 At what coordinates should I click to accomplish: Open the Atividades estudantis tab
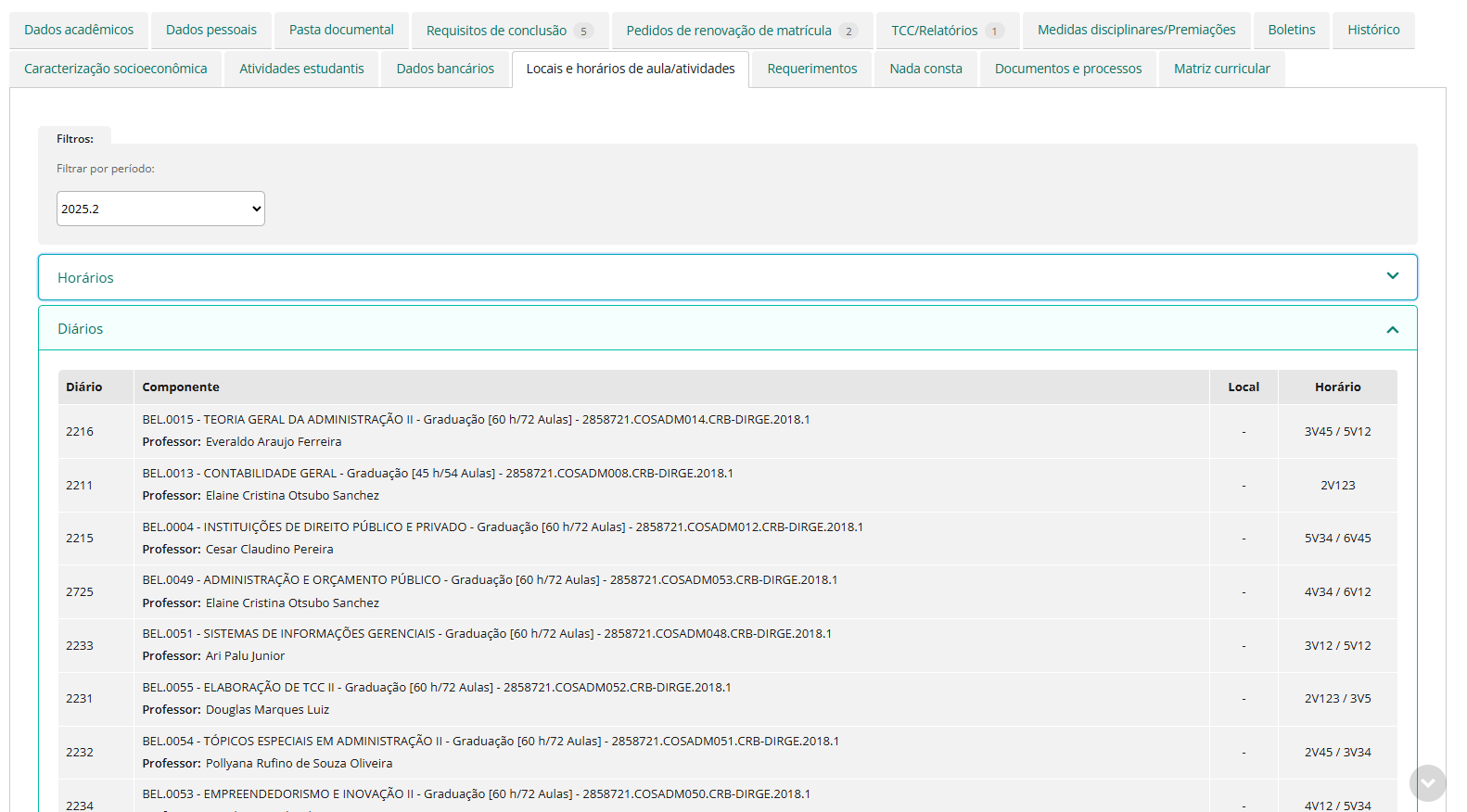click(301, 70)
